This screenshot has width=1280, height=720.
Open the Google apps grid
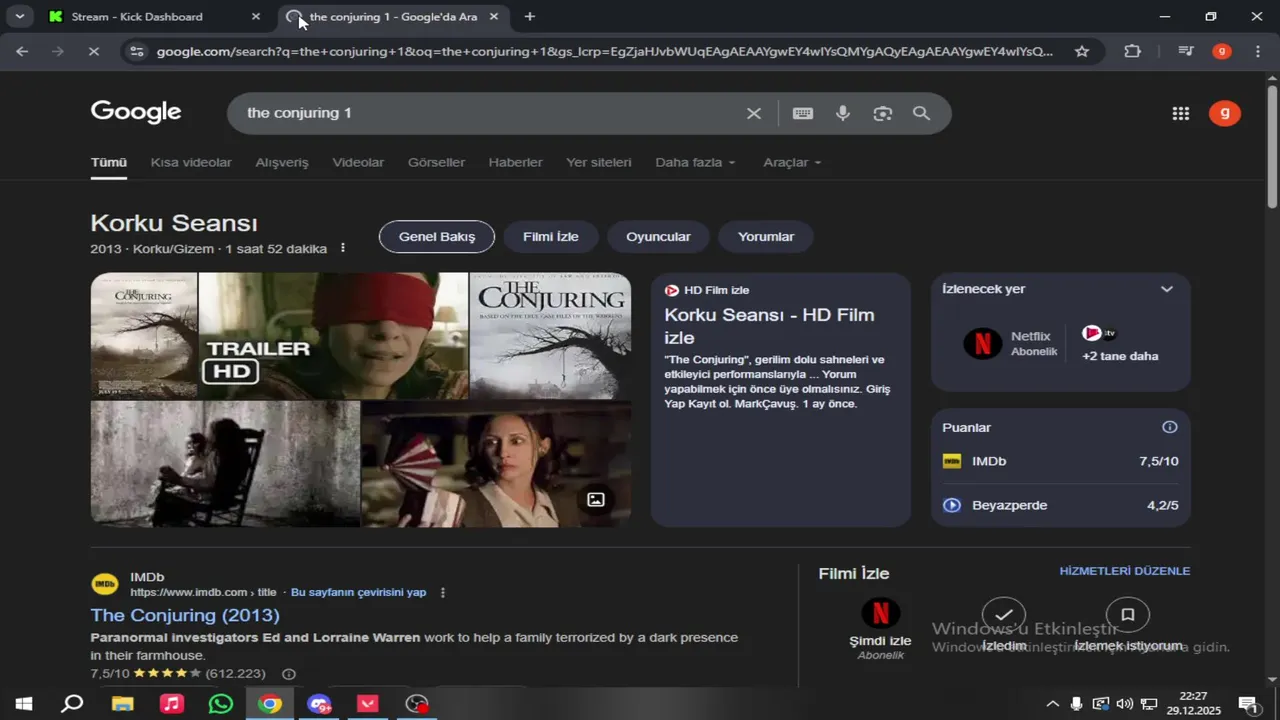(x=1181, y=113)
